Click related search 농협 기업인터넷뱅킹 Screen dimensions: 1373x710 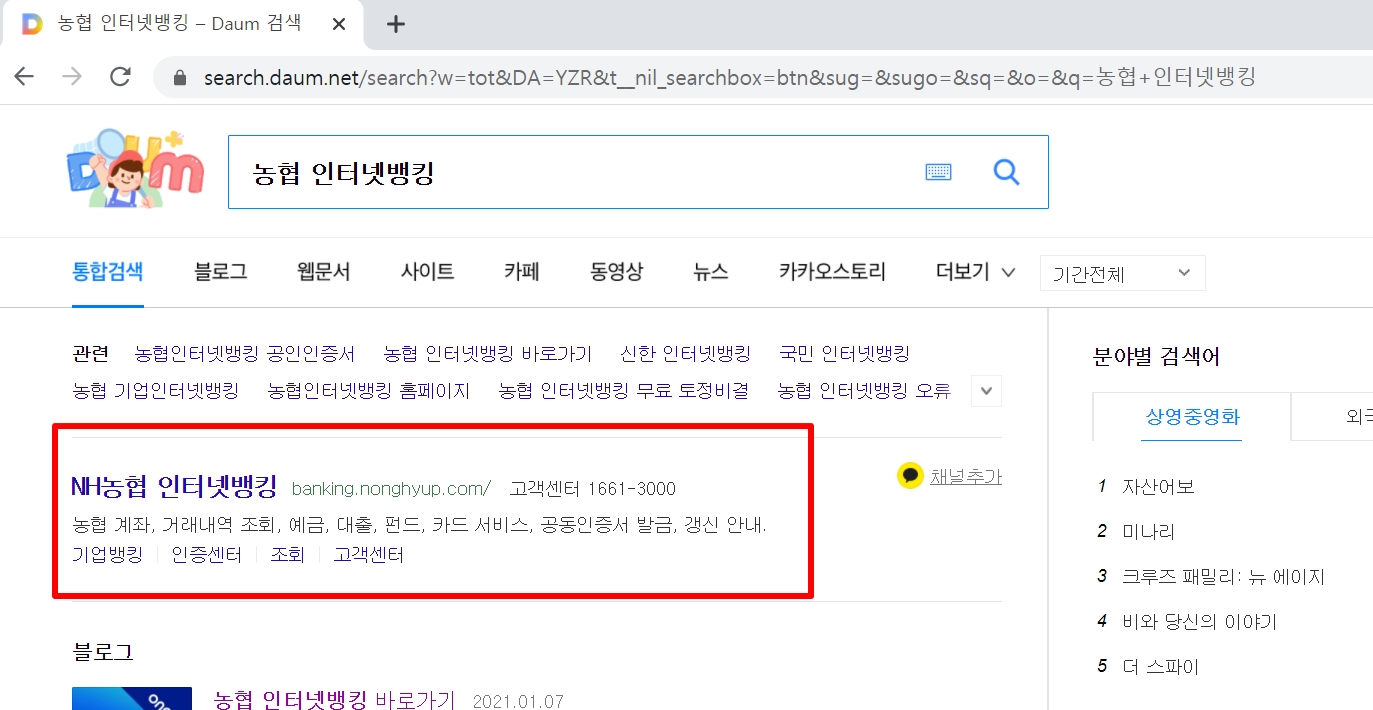[x=156, y=390]
